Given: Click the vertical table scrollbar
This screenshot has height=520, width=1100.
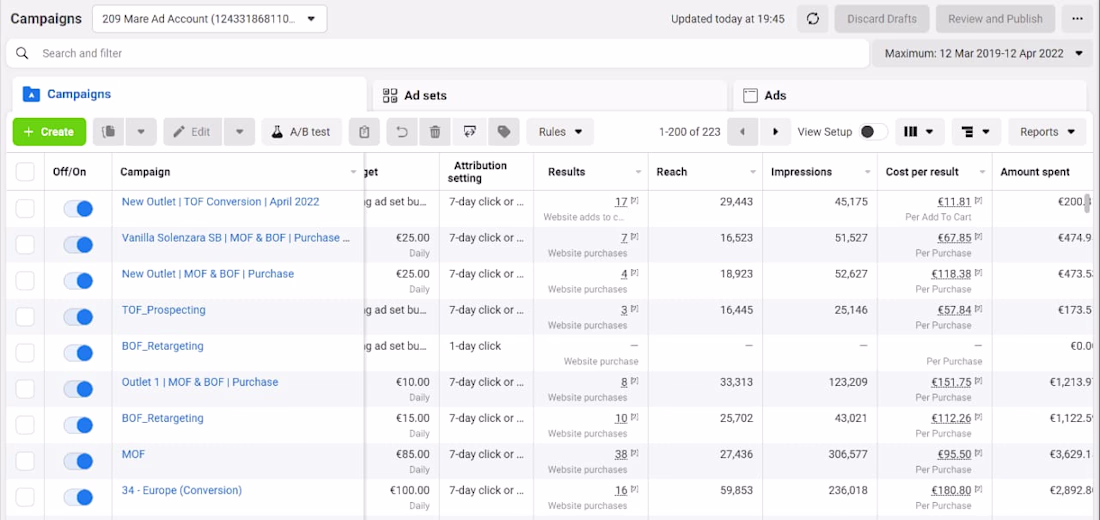Looking at the screenshot, I should (x=1088, y=202).
